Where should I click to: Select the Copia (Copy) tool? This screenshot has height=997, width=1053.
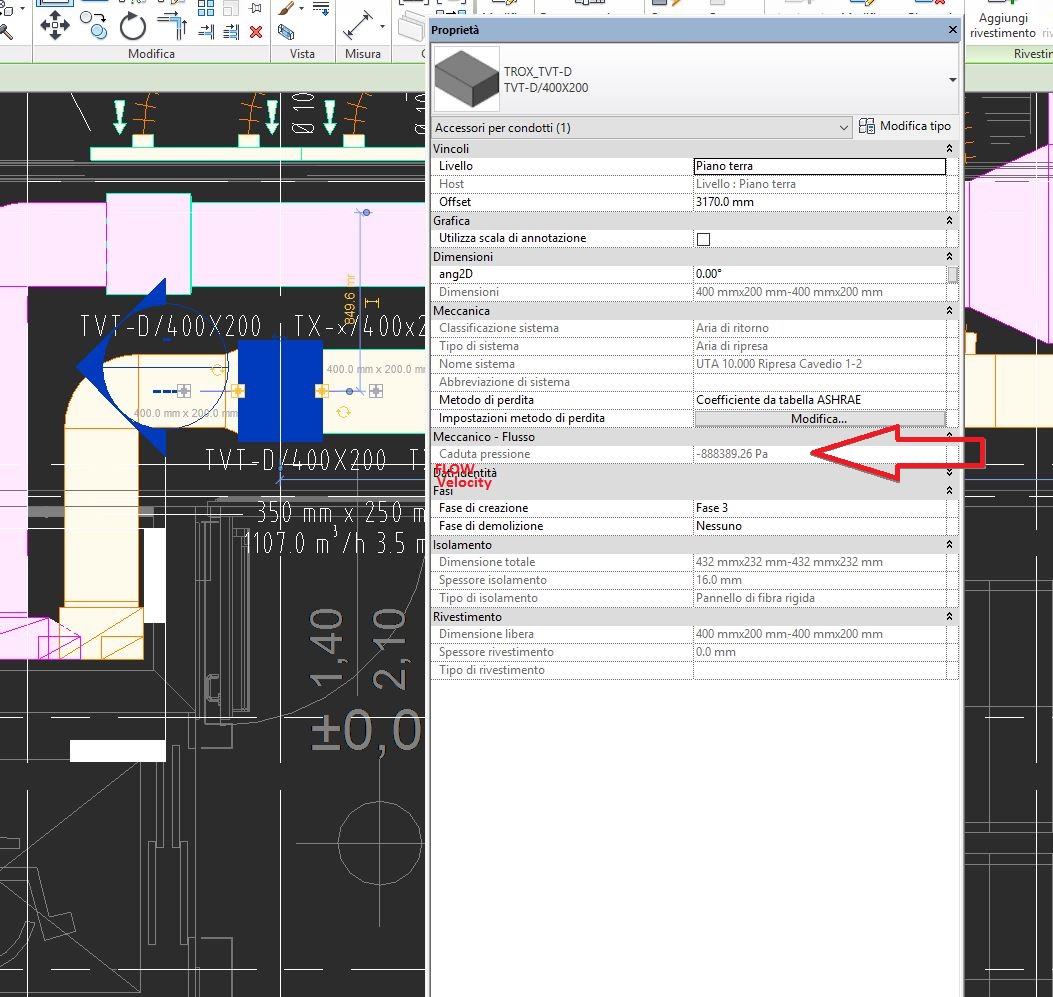[94, 27]
